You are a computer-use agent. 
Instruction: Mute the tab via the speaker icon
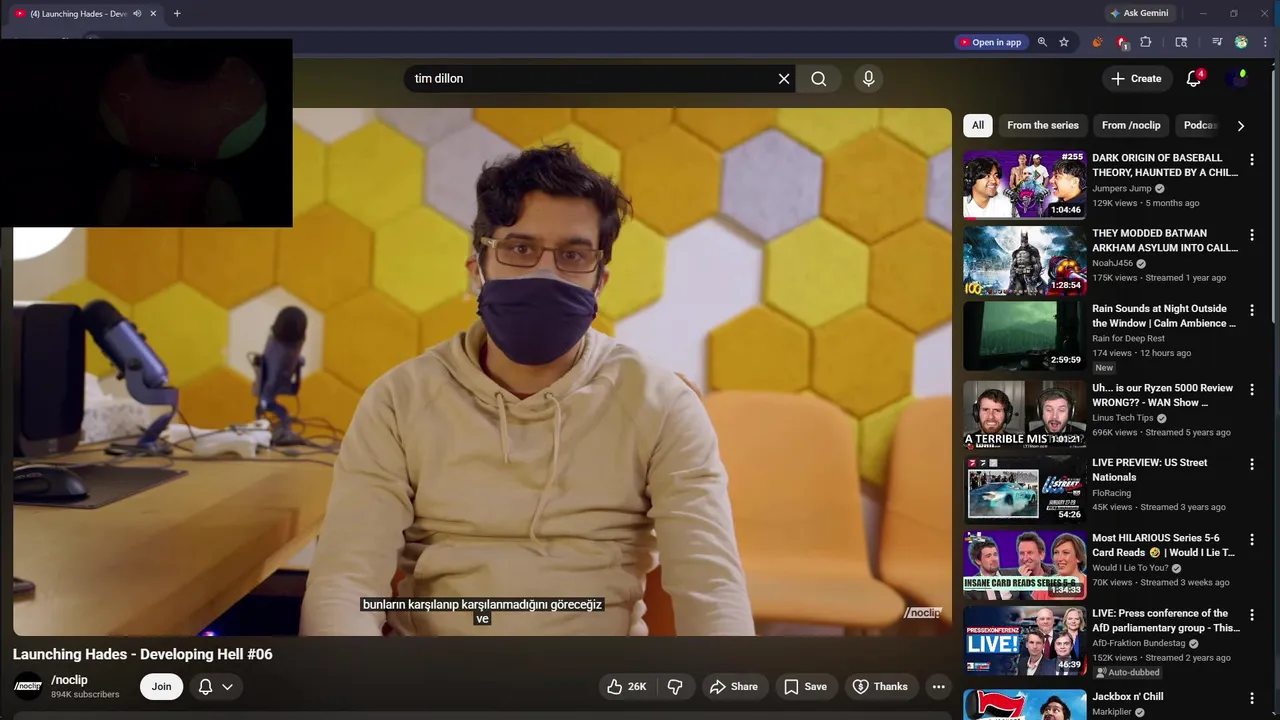[137, 14]
